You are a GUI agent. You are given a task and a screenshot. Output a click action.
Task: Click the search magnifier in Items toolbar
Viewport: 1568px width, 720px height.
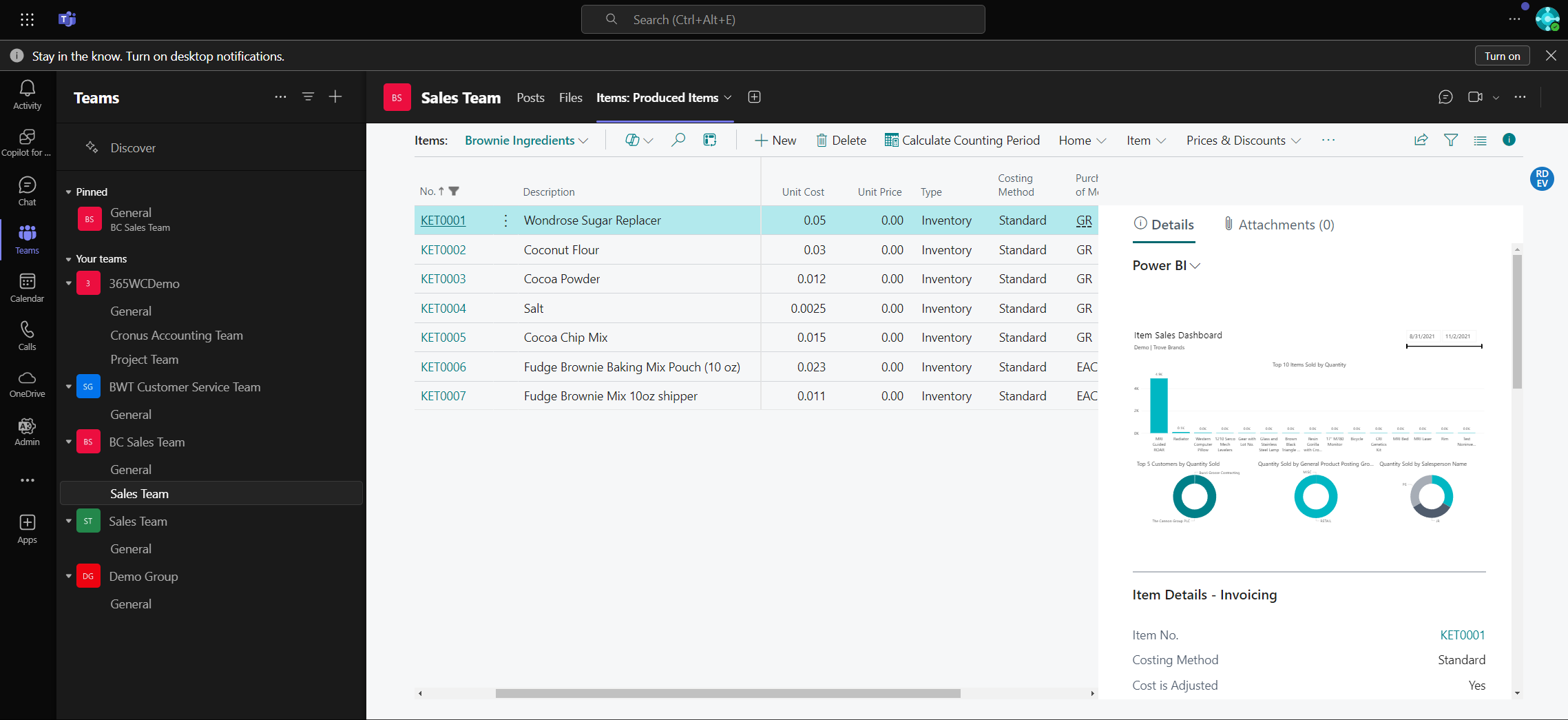coord(678,140)
